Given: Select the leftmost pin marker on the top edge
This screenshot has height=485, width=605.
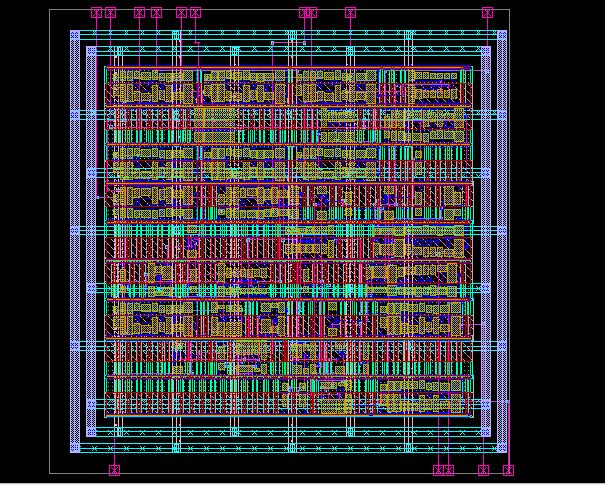Looking at the screenshot, I should 96,13.
